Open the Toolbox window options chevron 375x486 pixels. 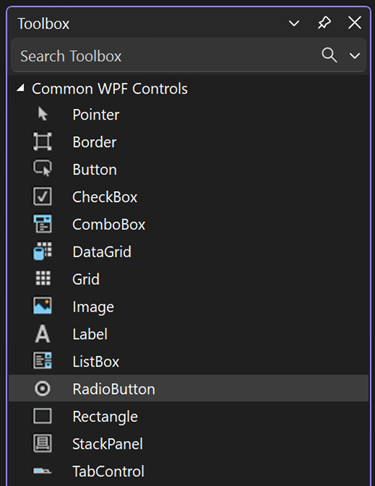294,23
